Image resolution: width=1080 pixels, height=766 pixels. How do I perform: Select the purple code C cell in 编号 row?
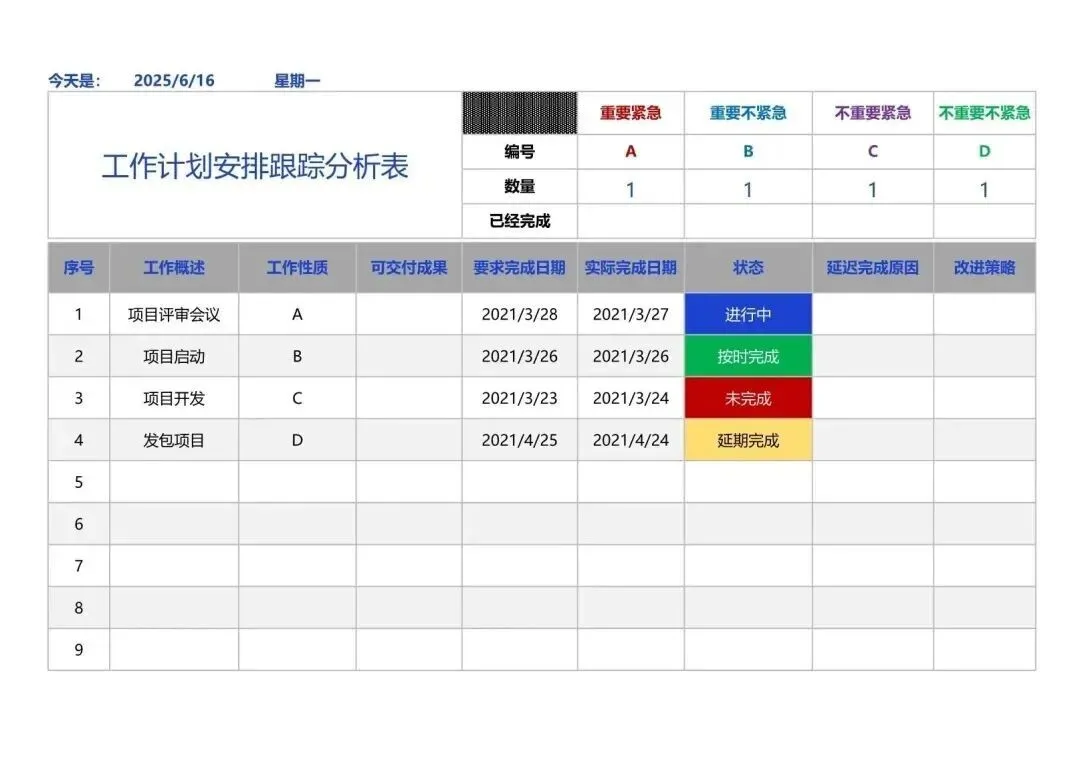[x=873, y=152]
